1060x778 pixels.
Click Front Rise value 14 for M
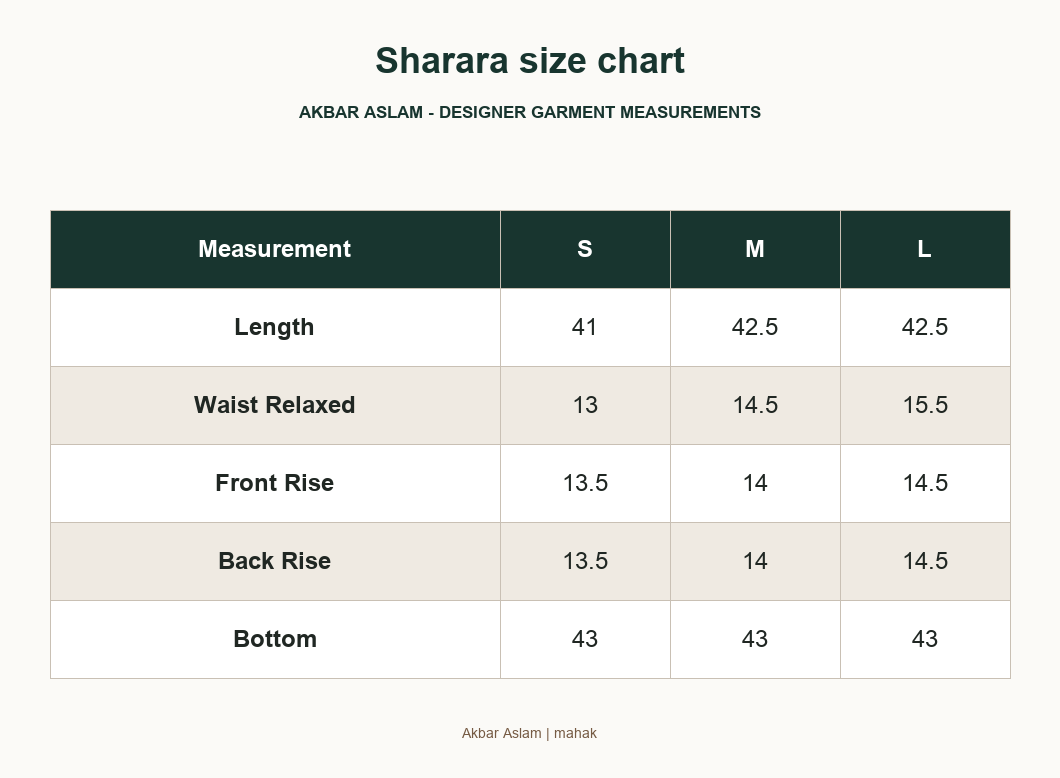coord(755,483)
